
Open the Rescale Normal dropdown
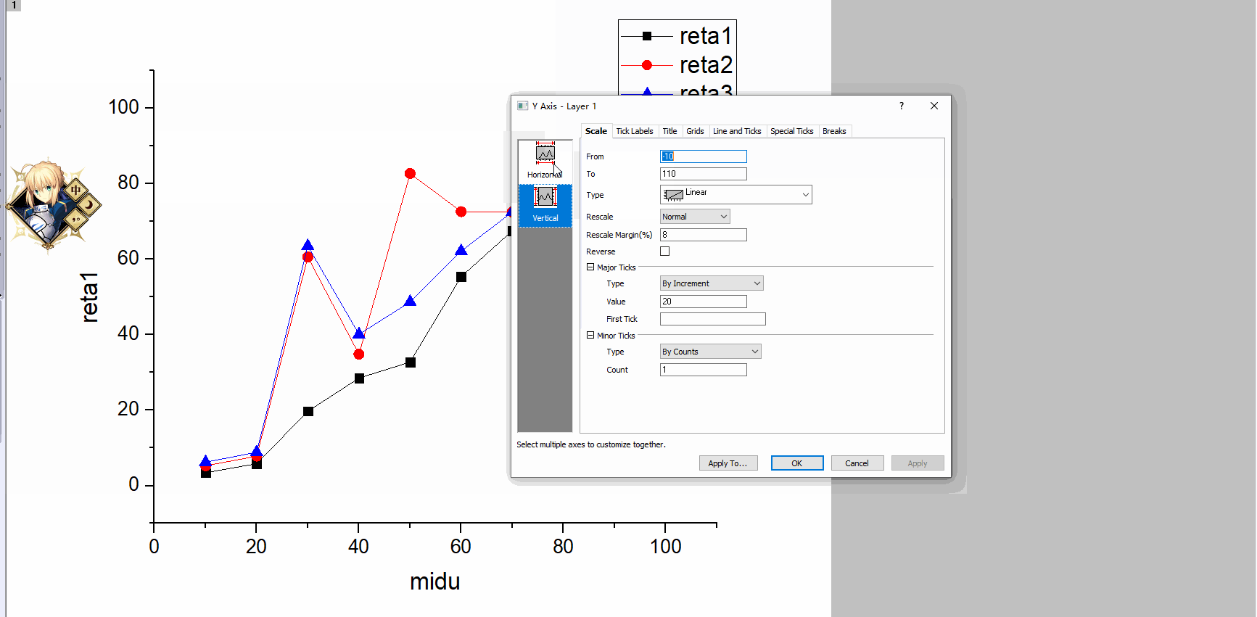coord(695,216)
